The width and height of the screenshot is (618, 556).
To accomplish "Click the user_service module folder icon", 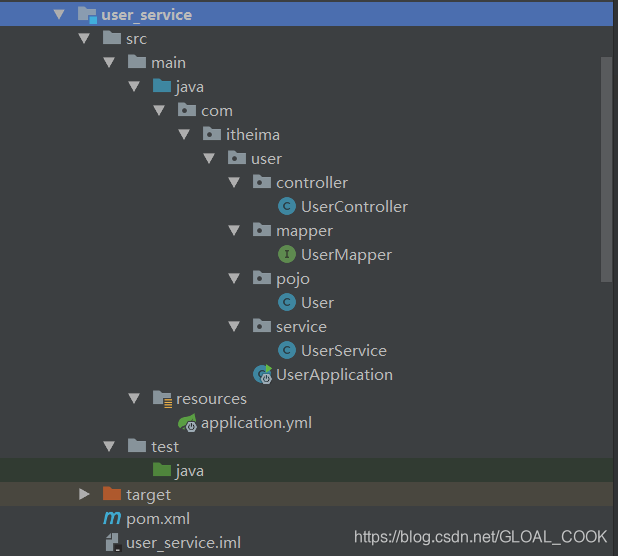I will 87,15.
